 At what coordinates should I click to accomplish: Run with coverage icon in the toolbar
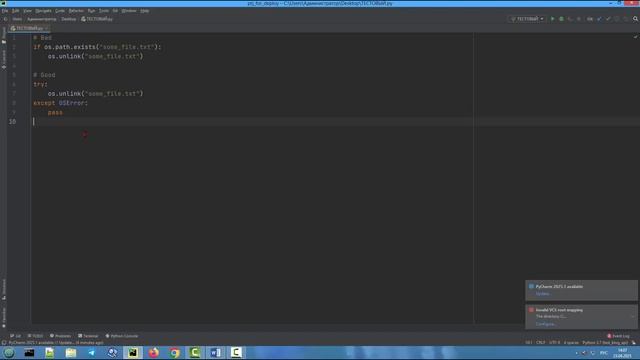pos(570,19)
